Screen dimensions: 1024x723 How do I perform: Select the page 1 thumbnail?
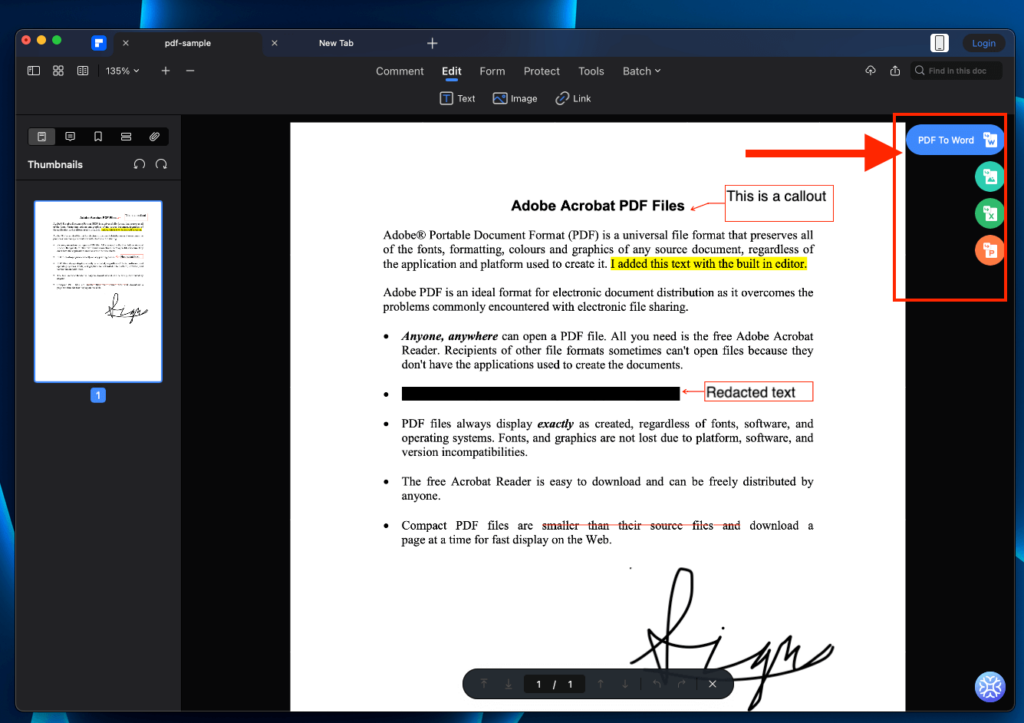98,291
